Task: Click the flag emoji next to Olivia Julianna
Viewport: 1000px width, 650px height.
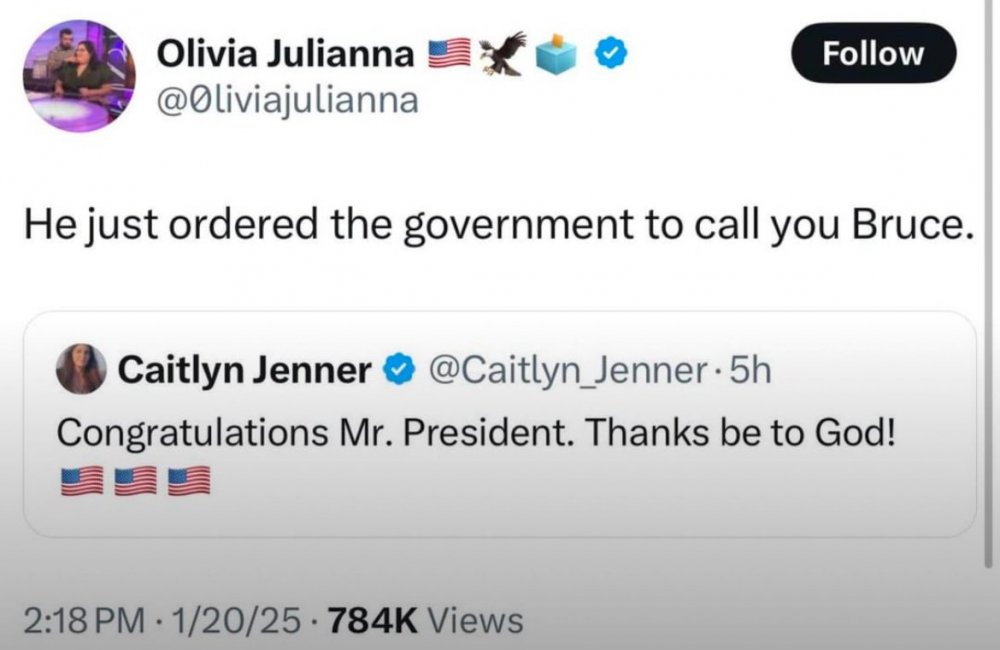Action: click(449, 53)
